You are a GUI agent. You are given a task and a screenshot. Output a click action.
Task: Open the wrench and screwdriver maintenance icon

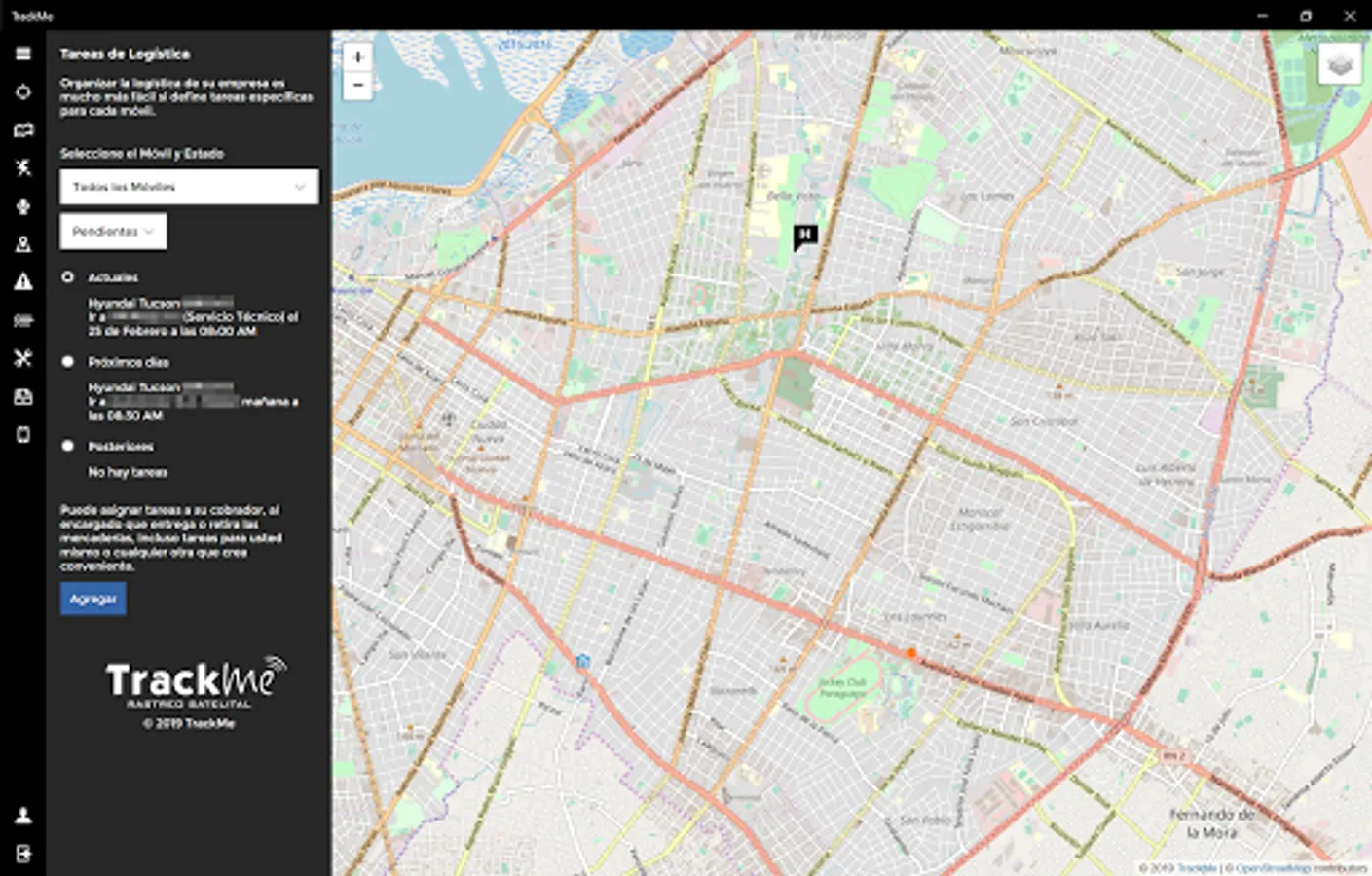23,358
